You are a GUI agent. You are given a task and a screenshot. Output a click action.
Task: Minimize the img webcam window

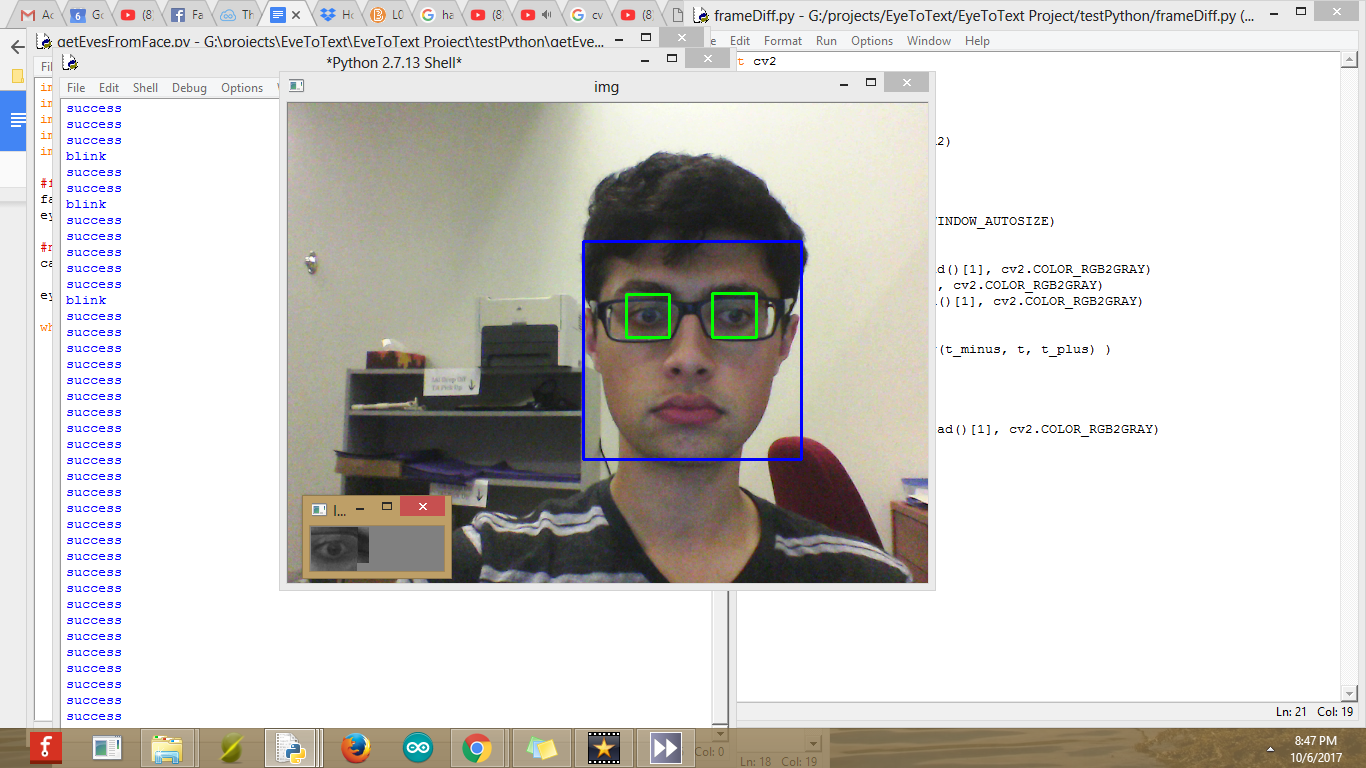[843, 83]
